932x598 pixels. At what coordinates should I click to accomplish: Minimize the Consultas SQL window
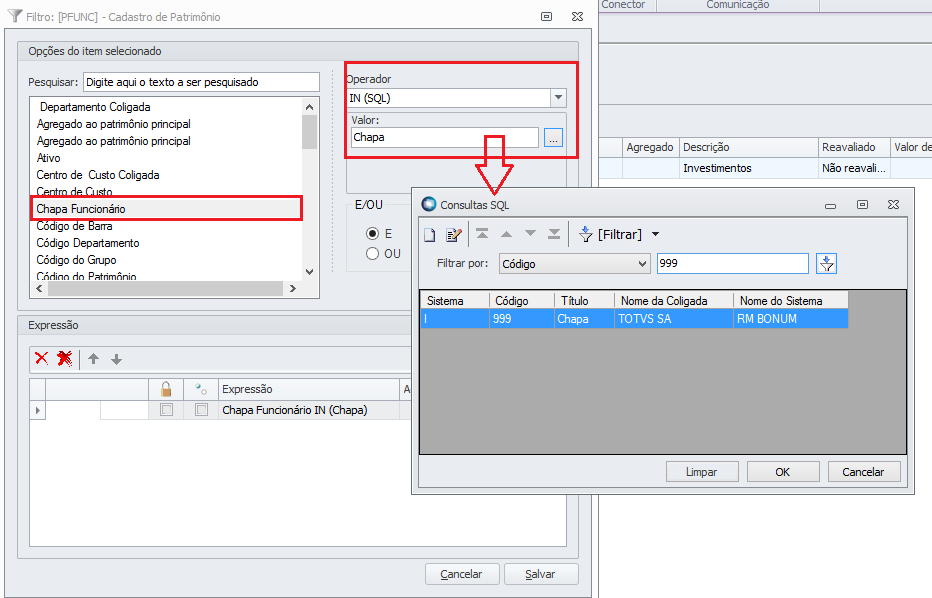pyautogui.click(x=830, y=206)
